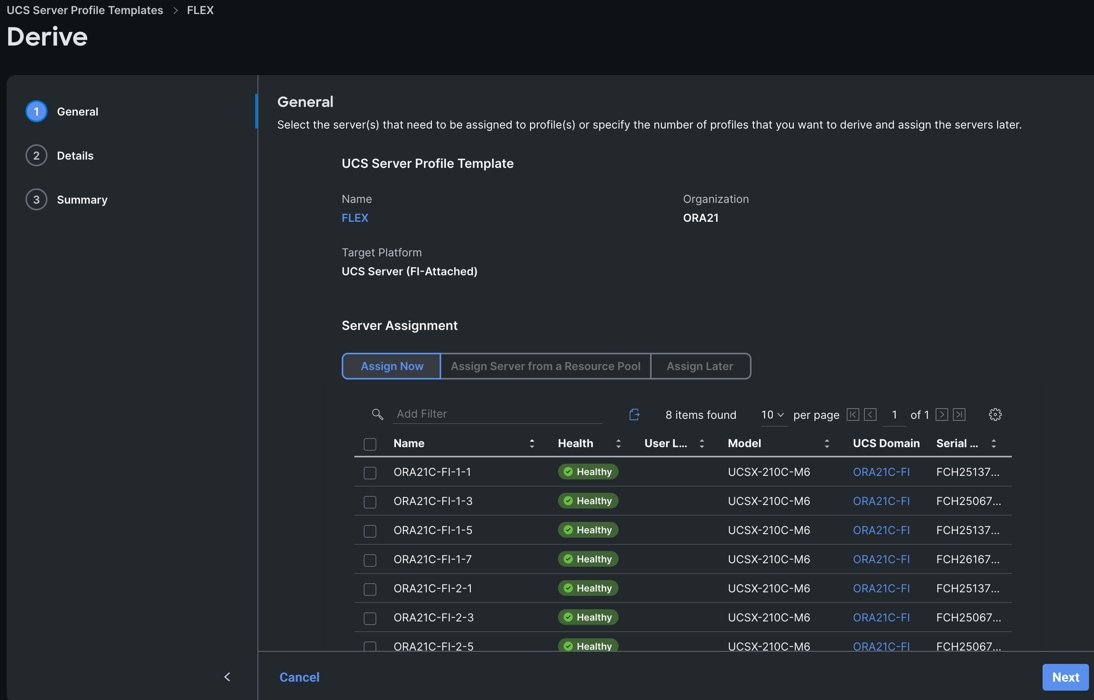This screenshot has height=700, width=1094.
Task: Click server name ORA21C-FI-1-3
Action: tap(433, 501)
